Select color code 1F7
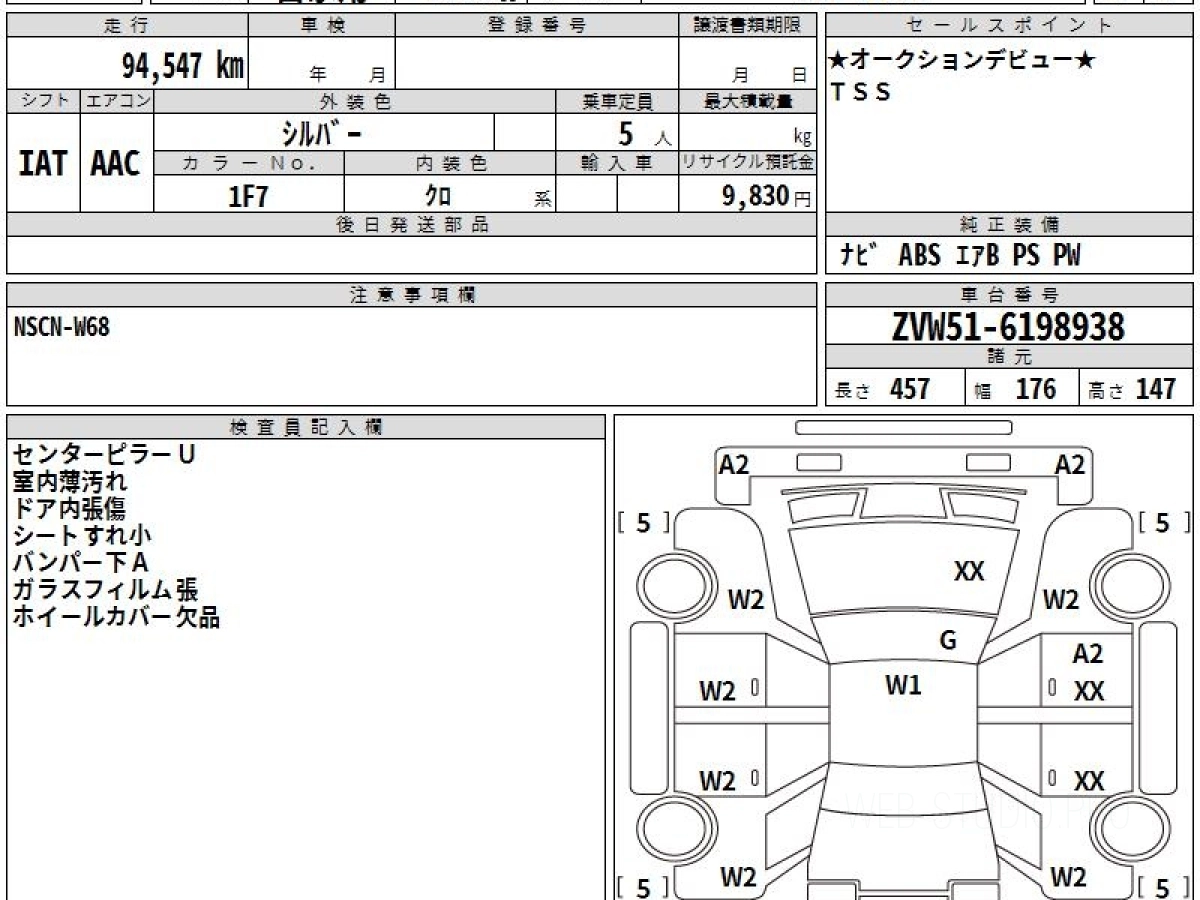The width and height of the screenshot is (1200, 900). click(x=249, y=196)
